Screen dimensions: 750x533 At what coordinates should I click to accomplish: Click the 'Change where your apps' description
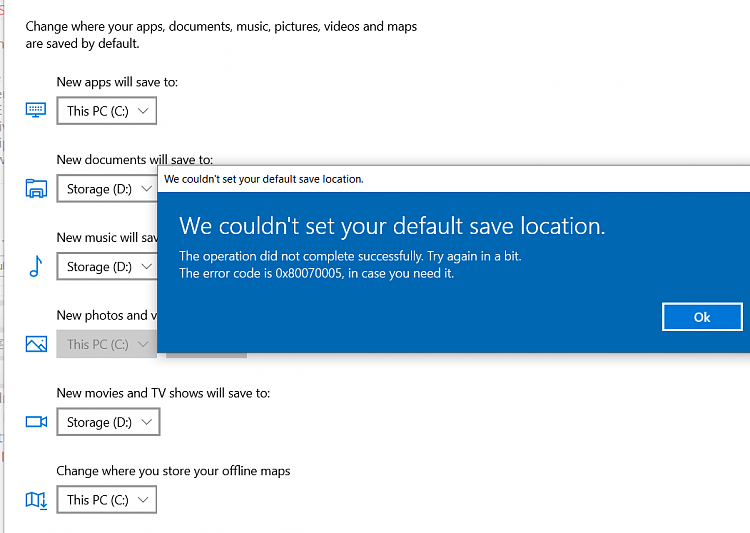click(x=221, y=35)
